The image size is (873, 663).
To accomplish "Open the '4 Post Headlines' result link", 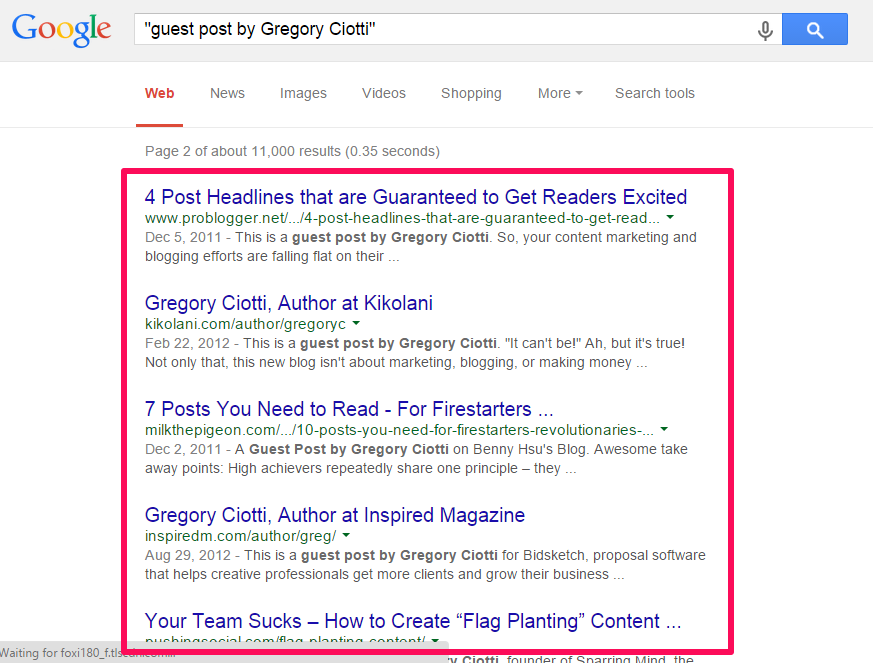I will [x=416, y=197].
